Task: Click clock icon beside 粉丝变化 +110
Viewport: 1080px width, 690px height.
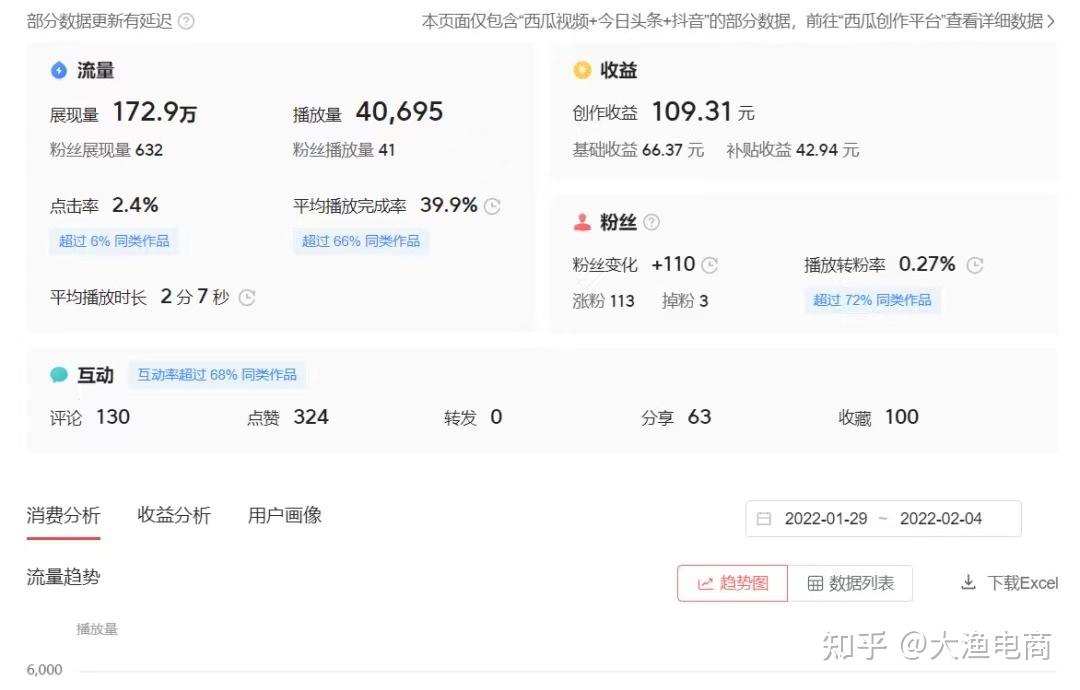Action: pyautogui.click(x=709, y=265)
